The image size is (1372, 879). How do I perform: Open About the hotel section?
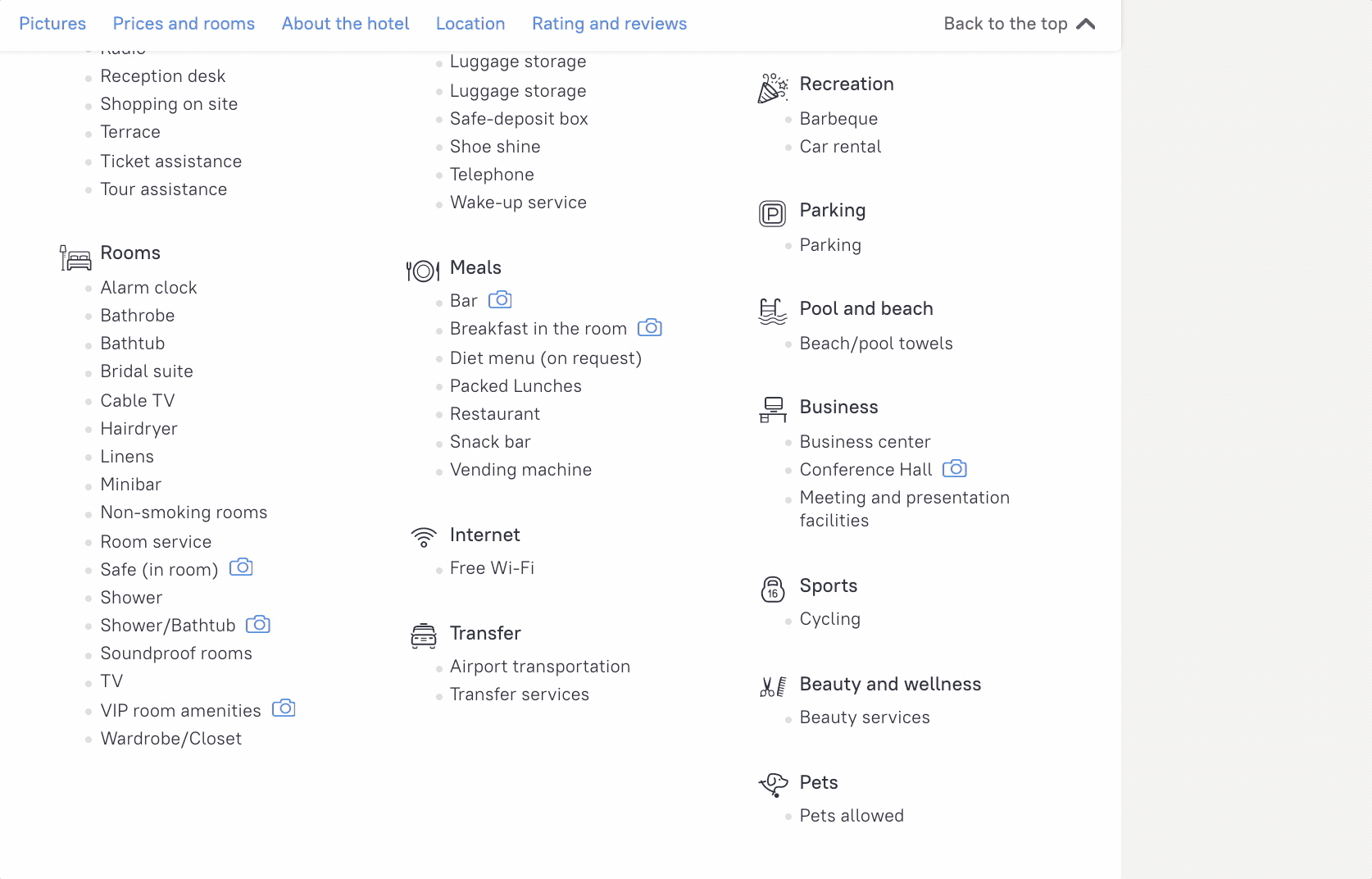[x=345, y=24]
